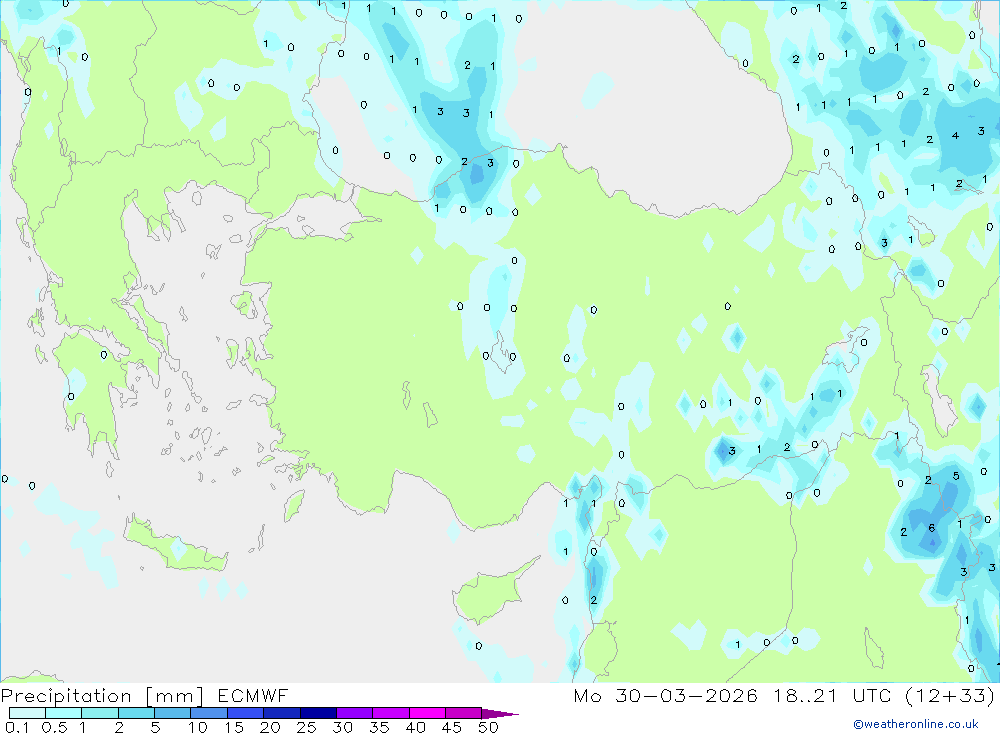Viewport: 1000px width, 733px height.
Task: Click the legend label '50'
Action: 489,727
